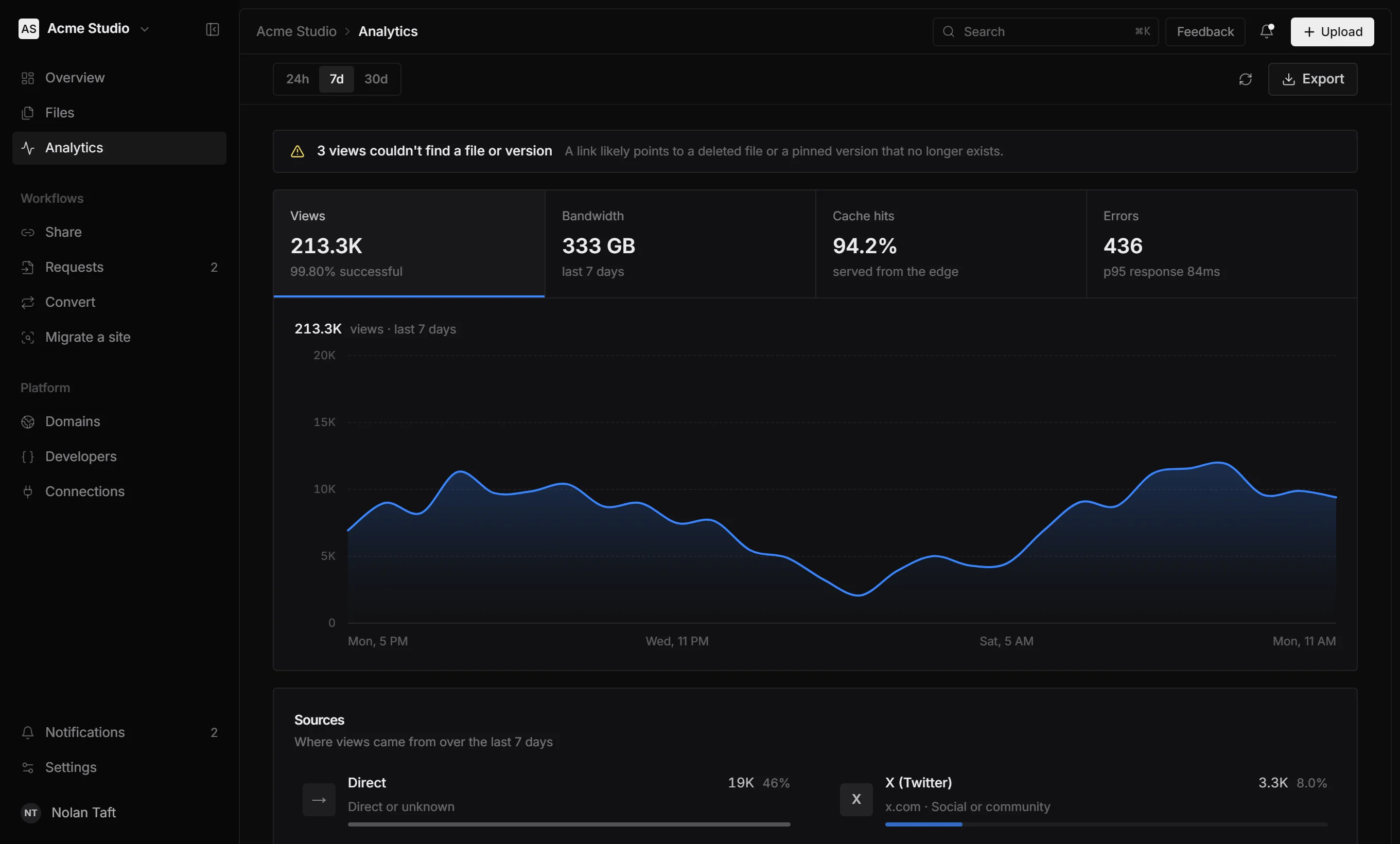Click the yellow warning triangle icon

tap(297, 151)
